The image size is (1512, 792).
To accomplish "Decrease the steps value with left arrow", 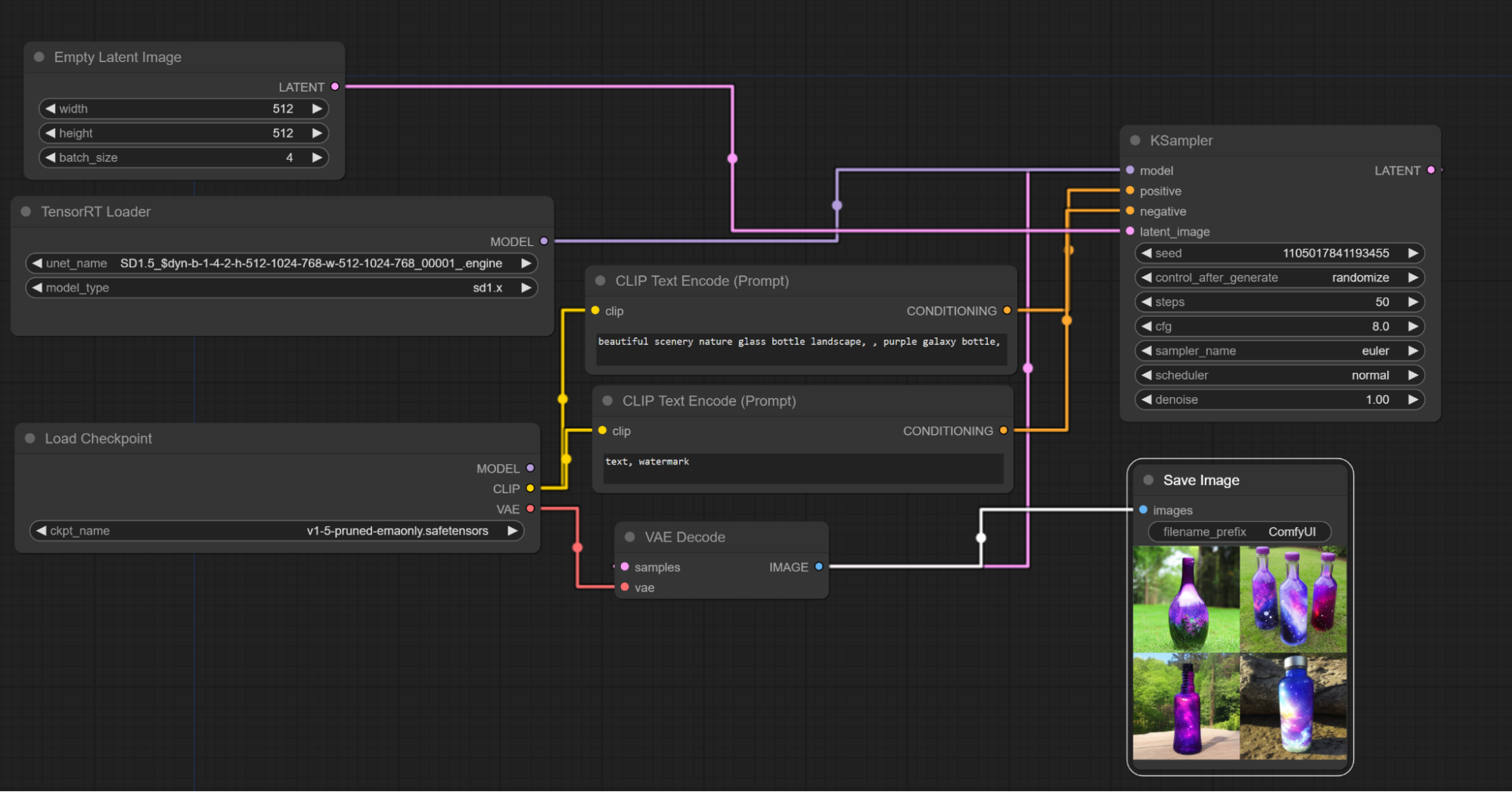I will pyautogui.click(x=1147, y=302).
